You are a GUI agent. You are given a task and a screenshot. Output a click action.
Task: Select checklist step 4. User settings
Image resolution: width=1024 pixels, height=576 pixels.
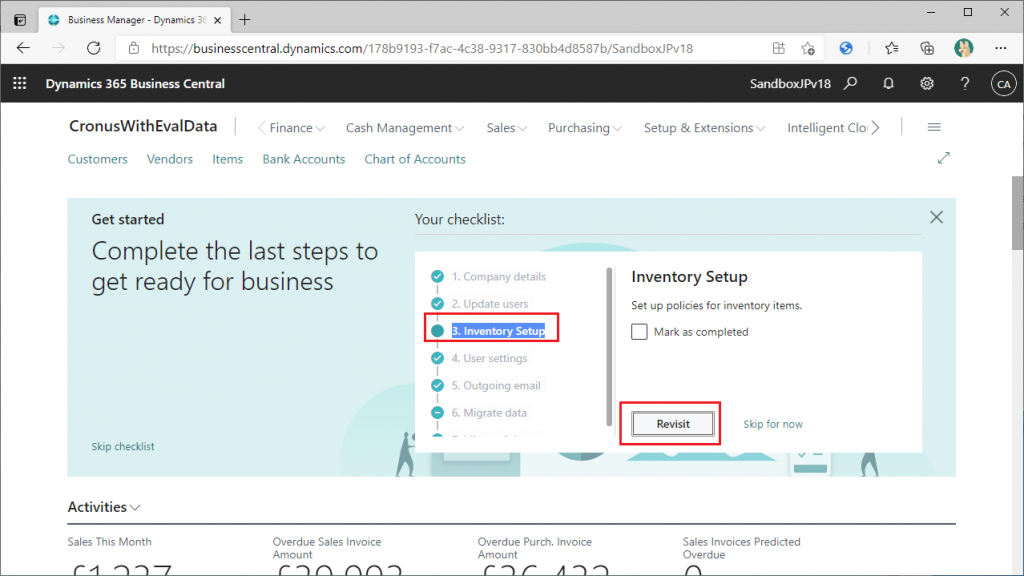pos(489,359)
